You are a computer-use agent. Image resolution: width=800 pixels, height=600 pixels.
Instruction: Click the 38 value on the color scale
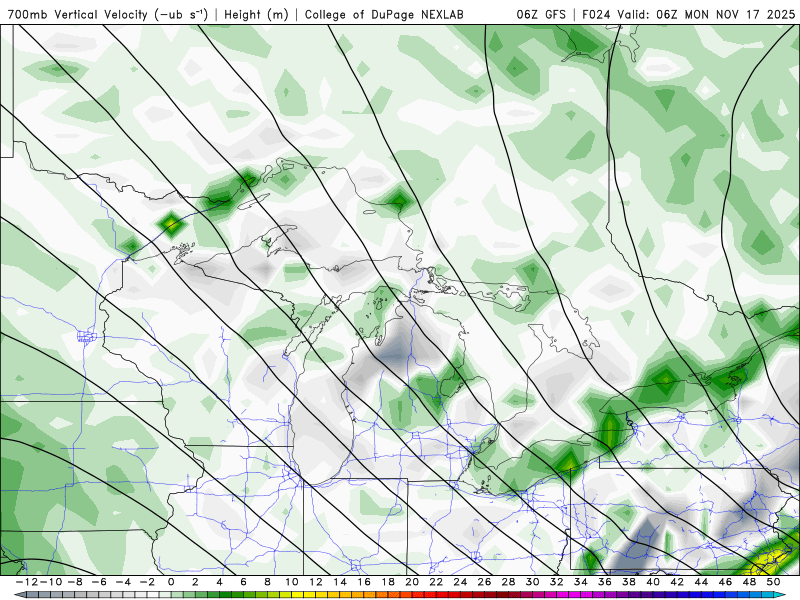coord(629,582)
